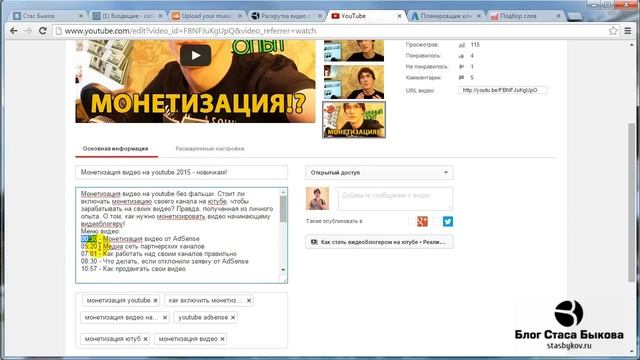
Task: Edit the video title field
Action: coord(181,172)
